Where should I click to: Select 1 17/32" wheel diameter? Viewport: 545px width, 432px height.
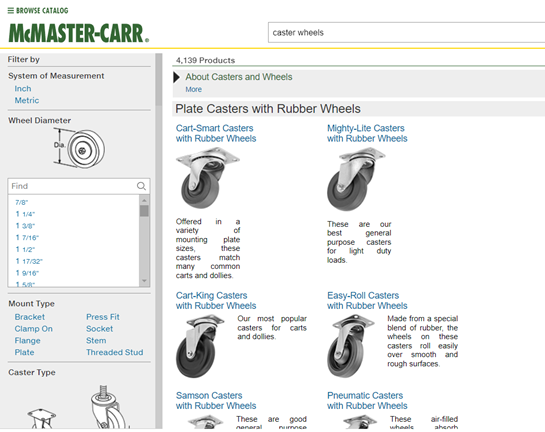tap(29, 261)
